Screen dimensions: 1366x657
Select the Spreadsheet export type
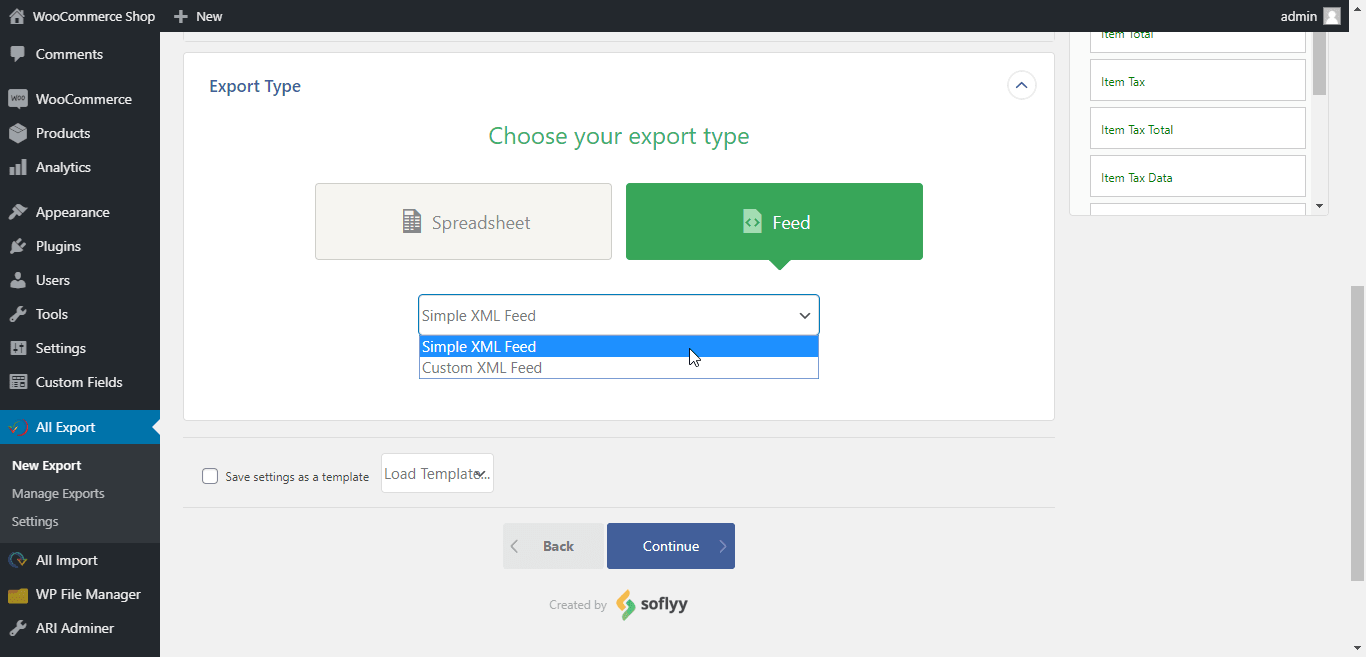point(463,221)
